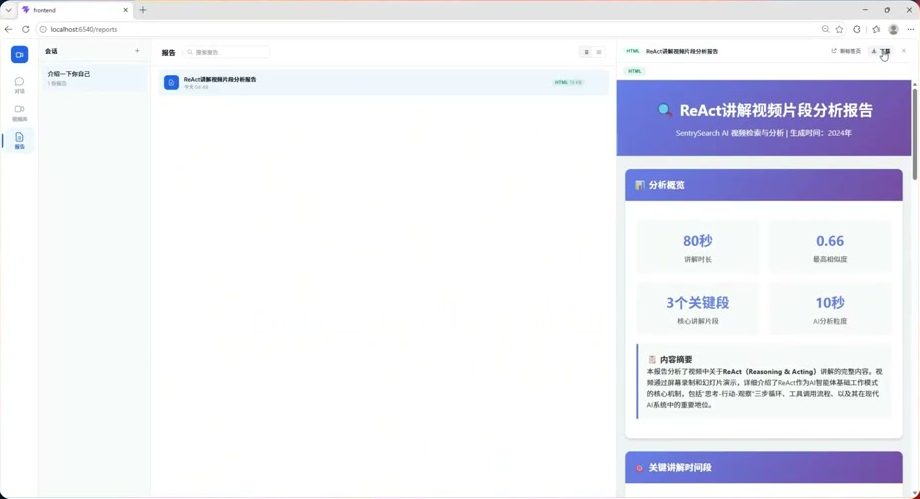Open the tab search dropdown chevron
The height and width of the screenshot is (499, 920).
point(8,10)
